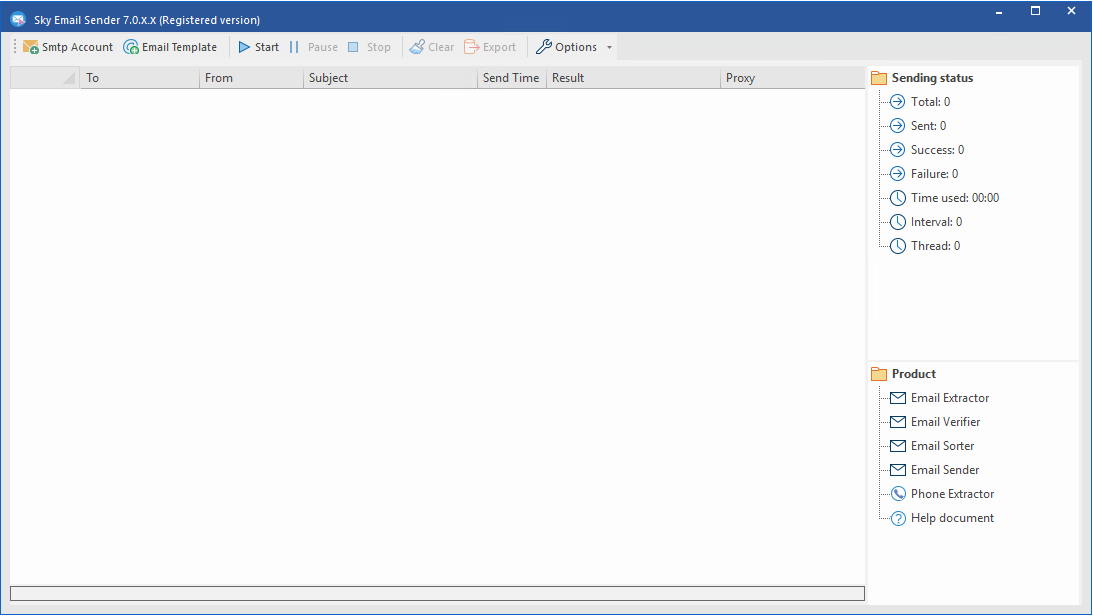1093x616 pixels.
Task: Click the envelope icon for Email Extractor
Action: coord(898,398)
